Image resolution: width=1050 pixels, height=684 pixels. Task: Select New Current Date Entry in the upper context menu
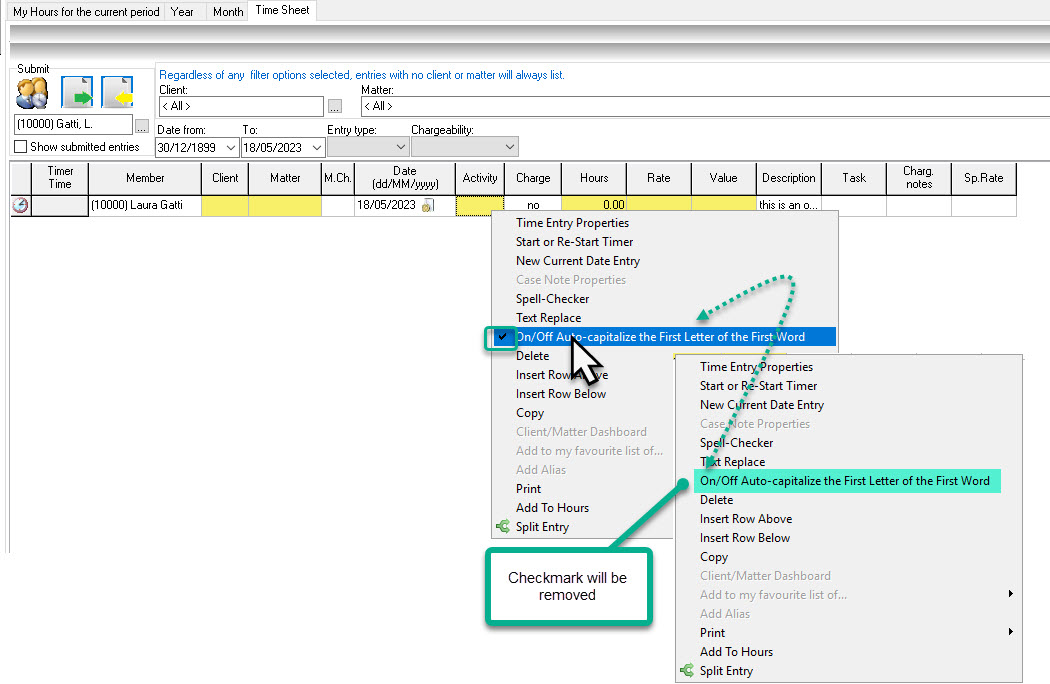(x=578, y=261)
